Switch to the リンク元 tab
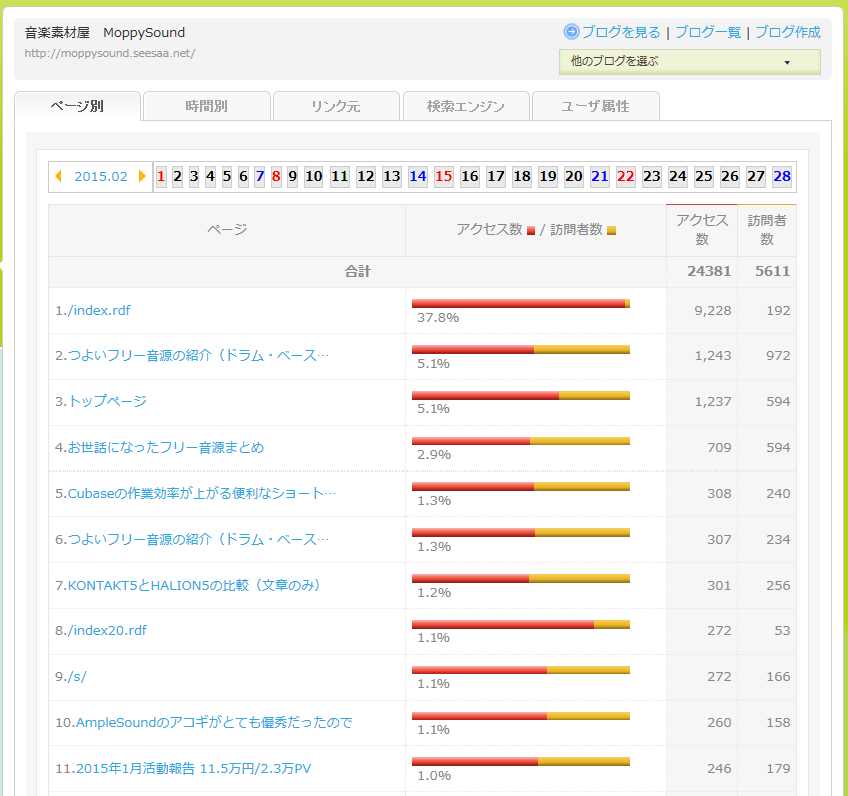The height and width of the screenshot is (796, 848). [x=335, y=106]
